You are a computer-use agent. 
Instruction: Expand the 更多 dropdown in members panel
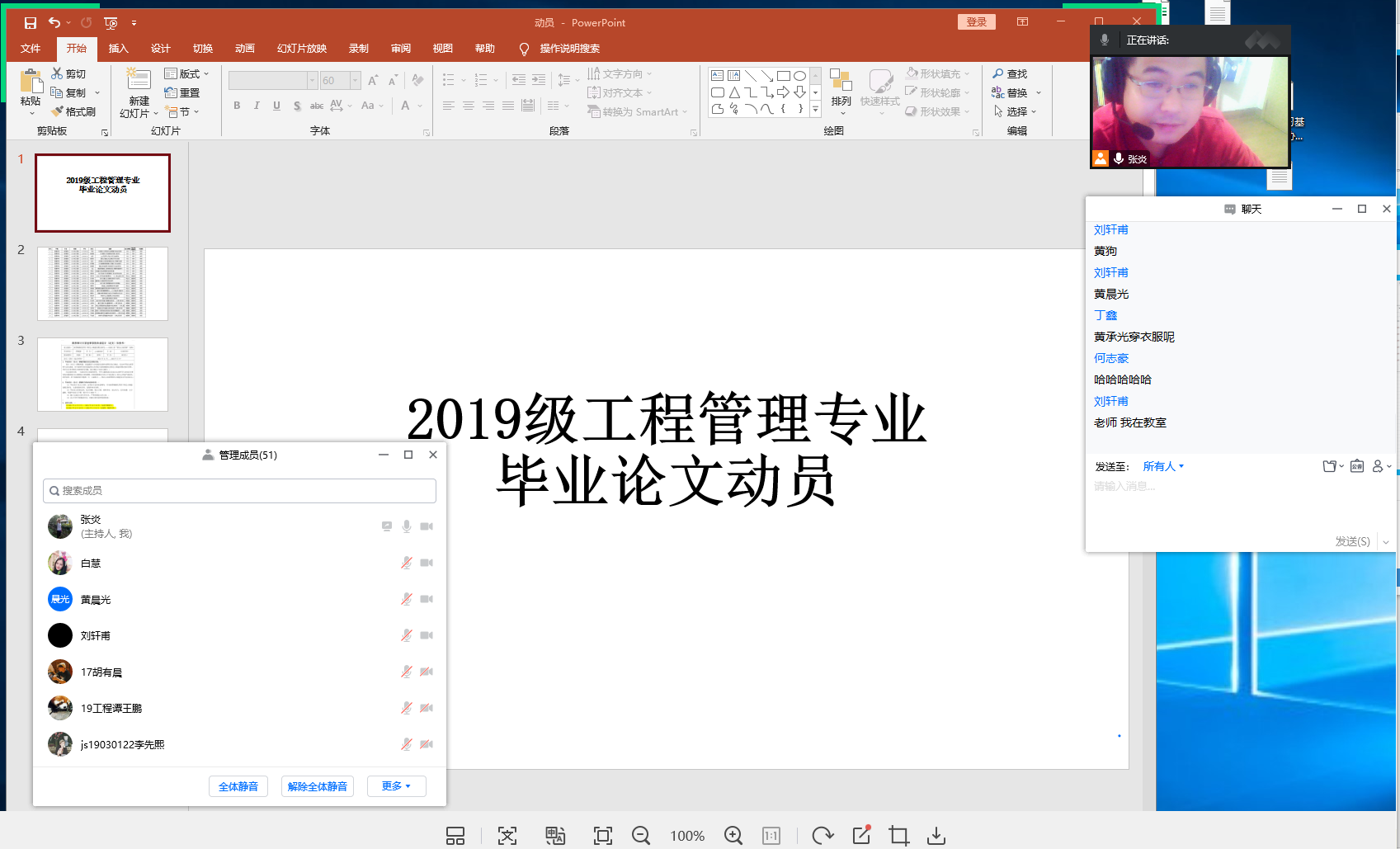pyautogui.click(x=396, y=786)
